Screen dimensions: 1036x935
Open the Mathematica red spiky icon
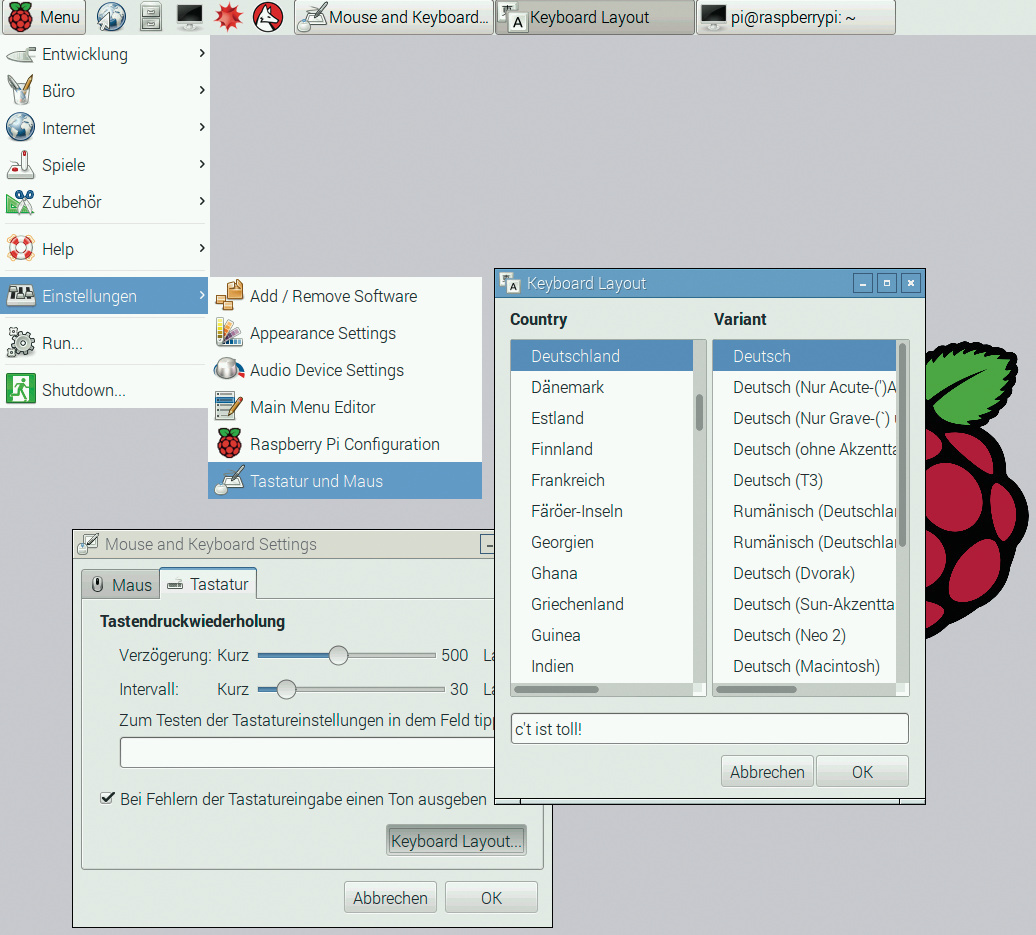click(x=229, y=17)
